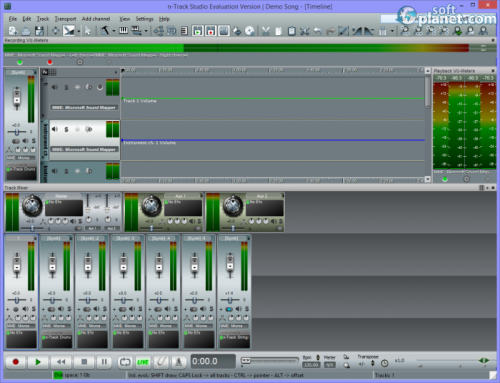Click the Aux 1 send button on master
This screenshot has width=500, height=383.
pos(92,228)
